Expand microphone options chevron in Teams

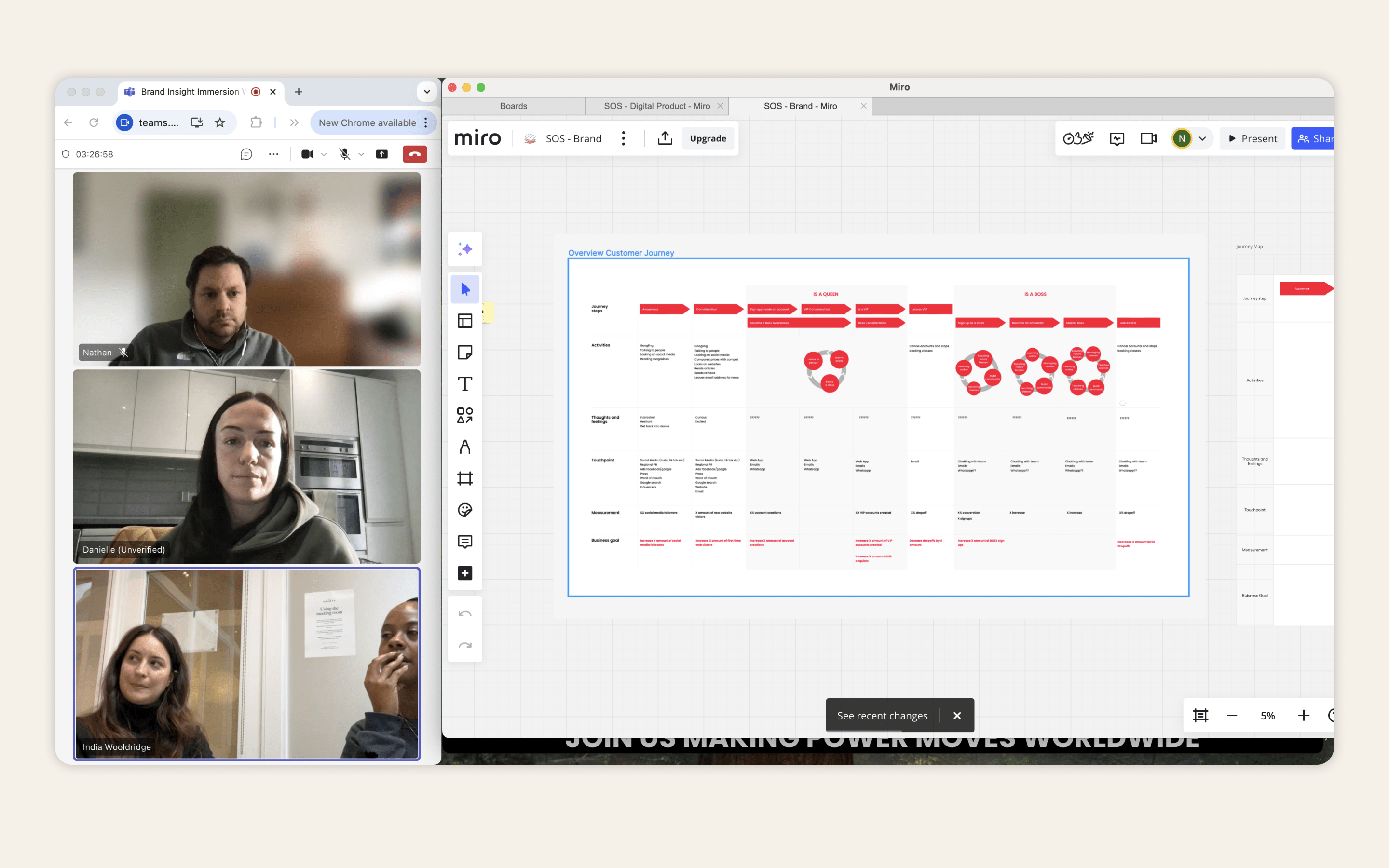[x=361, y=154]
